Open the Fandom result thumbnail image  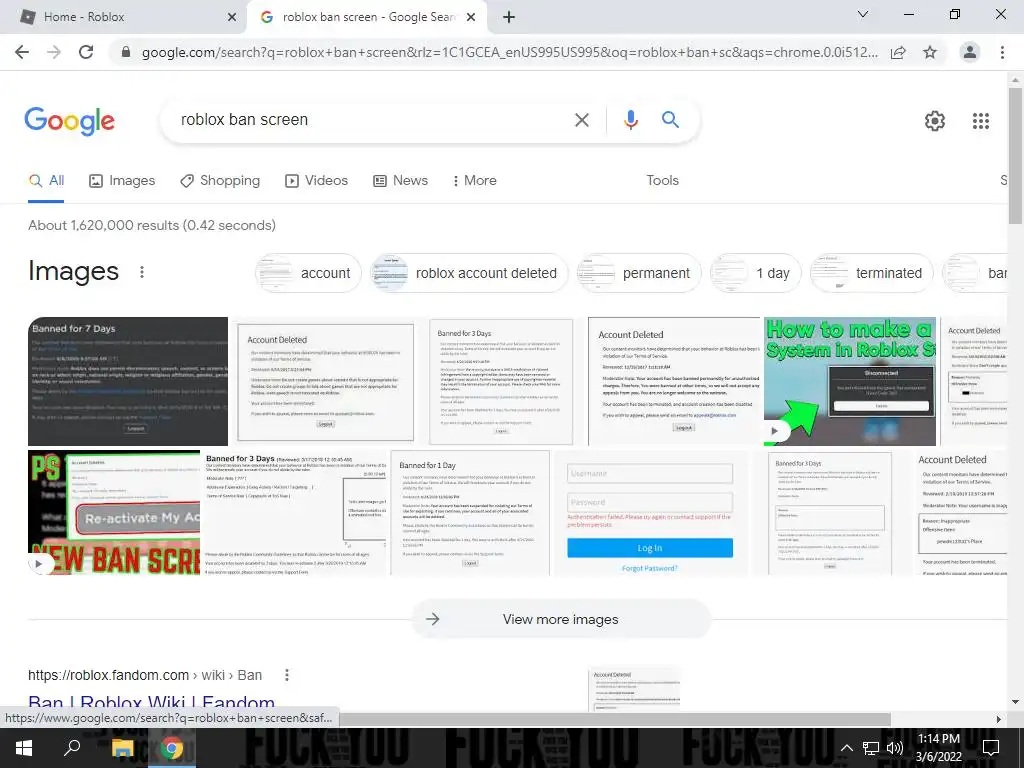tap(634, 689)
